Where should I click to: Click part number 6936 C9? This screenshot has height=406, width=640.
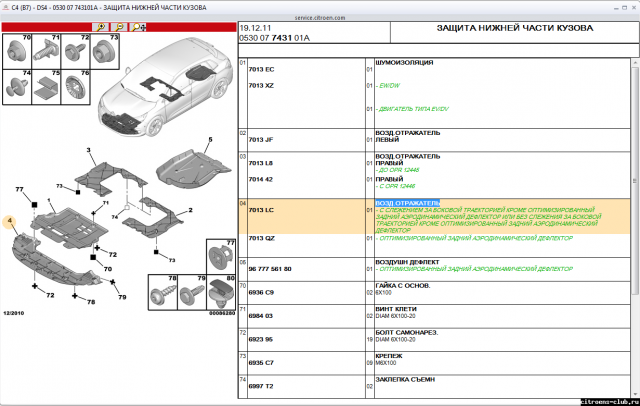(261, 292)
